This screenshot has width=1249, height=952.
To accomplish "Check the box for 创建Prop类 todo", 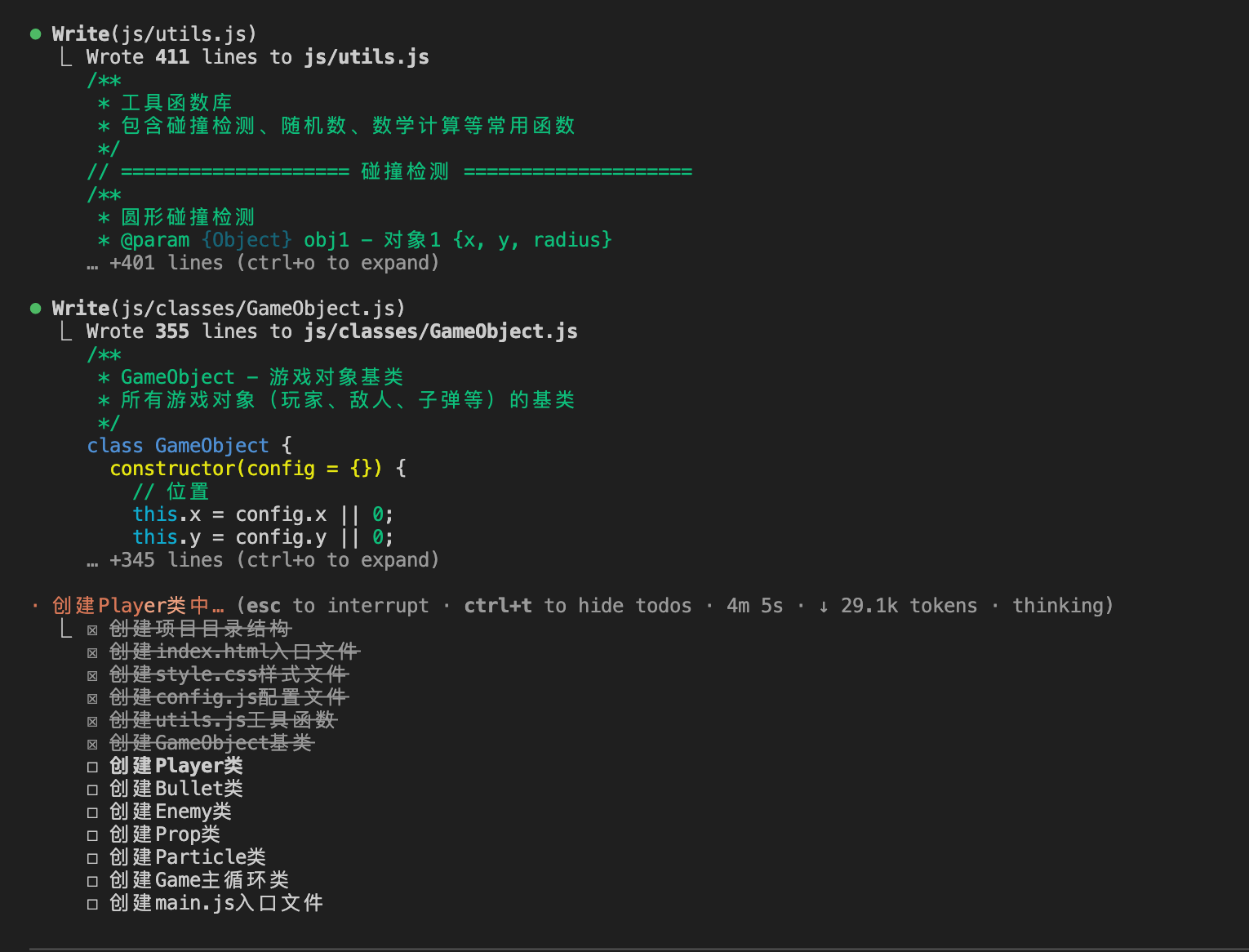I will tap(92, 835).
